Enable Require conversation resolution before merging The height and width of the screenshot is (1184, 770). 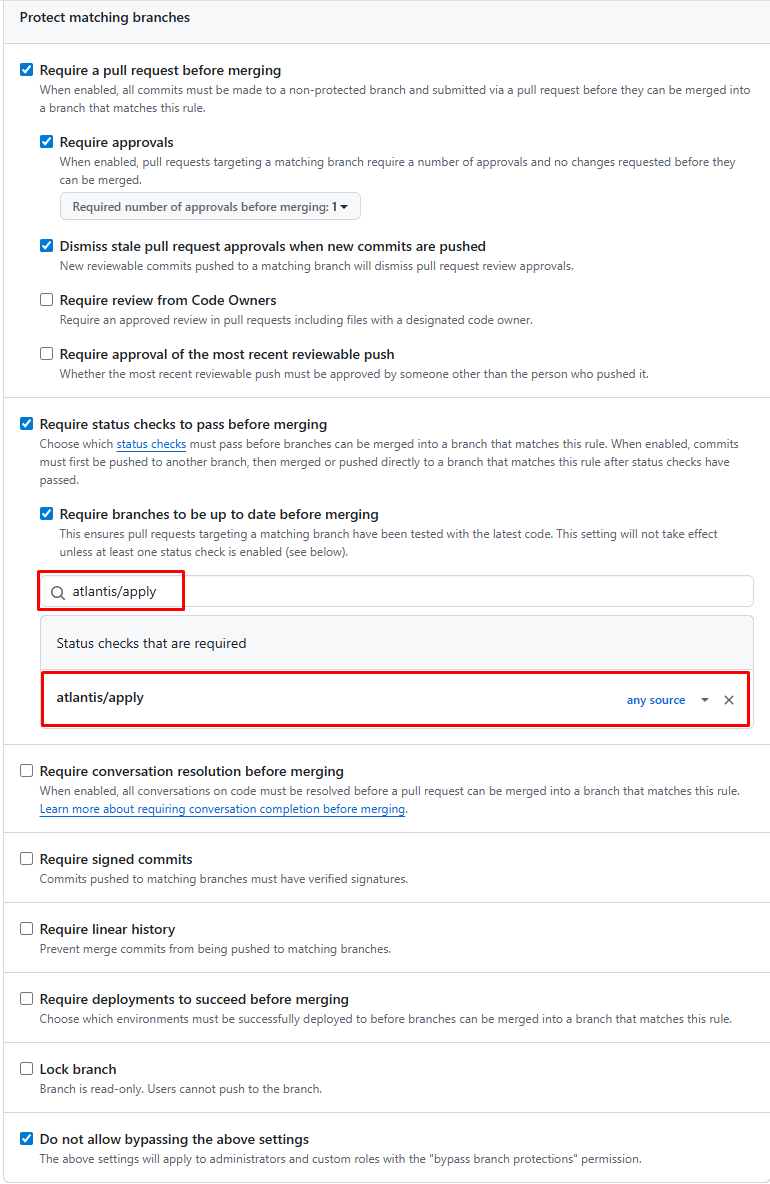pyautogui.click(x=26, y=770)
